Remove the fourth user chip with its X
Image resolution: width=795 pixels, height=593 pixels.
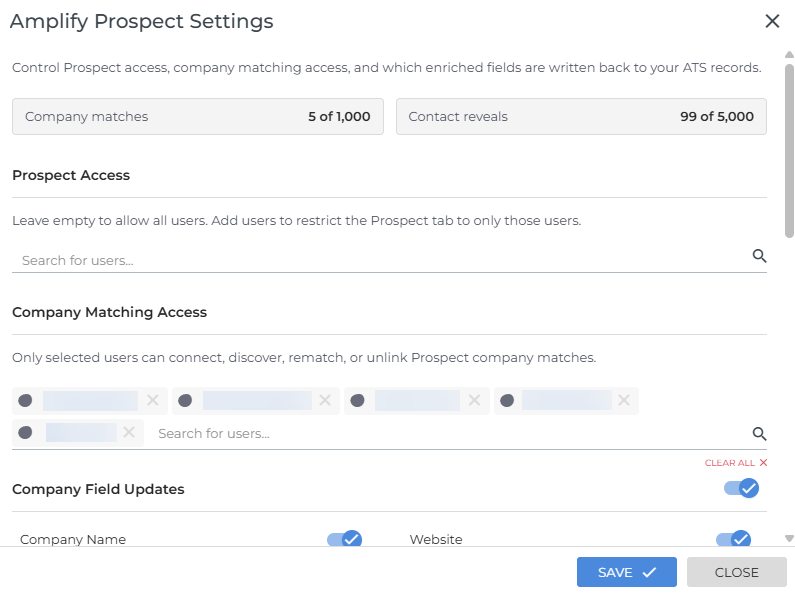[624, 400]
